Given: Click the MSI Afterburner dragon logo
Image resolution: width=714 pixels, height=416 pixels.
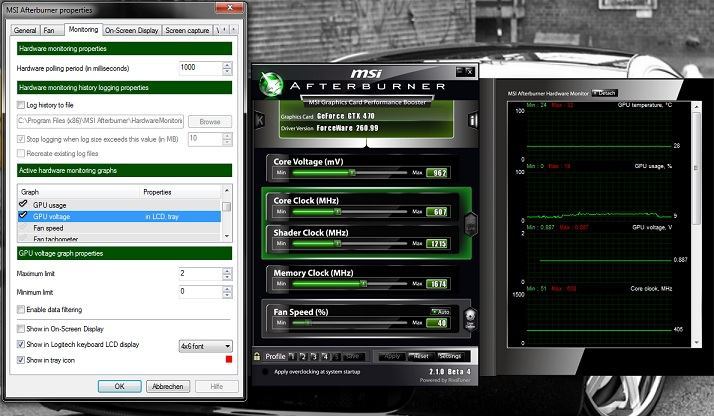Looking at the screenshot, I should 271,84.
